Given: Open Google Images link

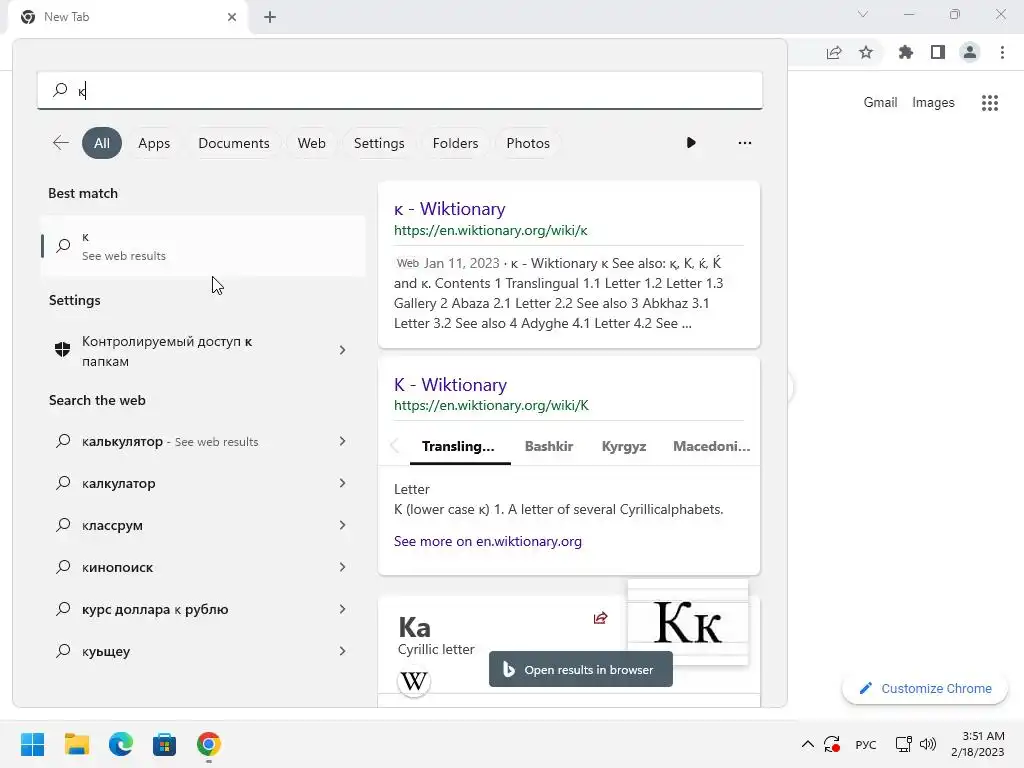Looking at the screenshot, I should 933,103.
